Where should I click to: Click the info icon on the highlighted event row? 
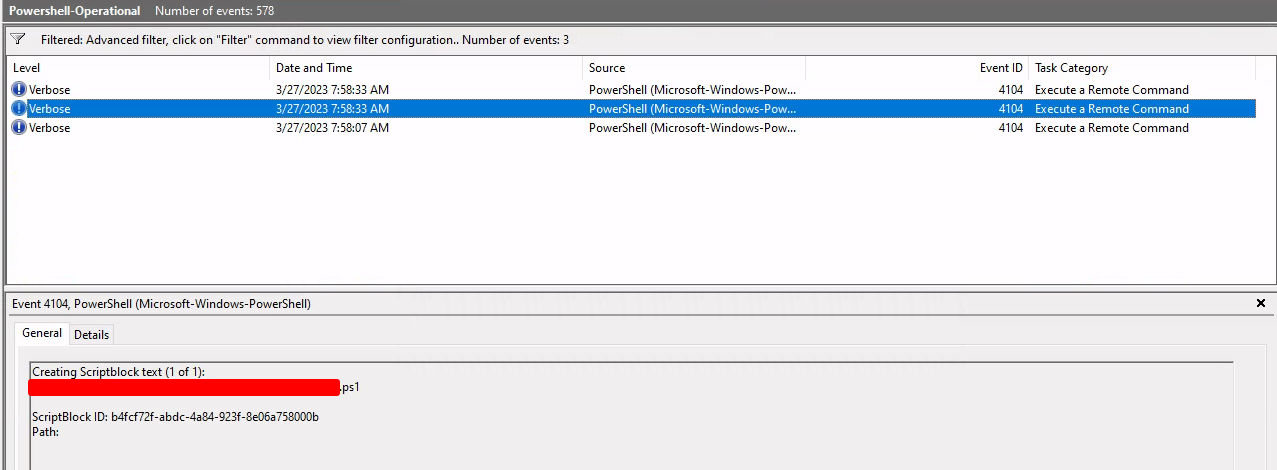pos(19,109)
